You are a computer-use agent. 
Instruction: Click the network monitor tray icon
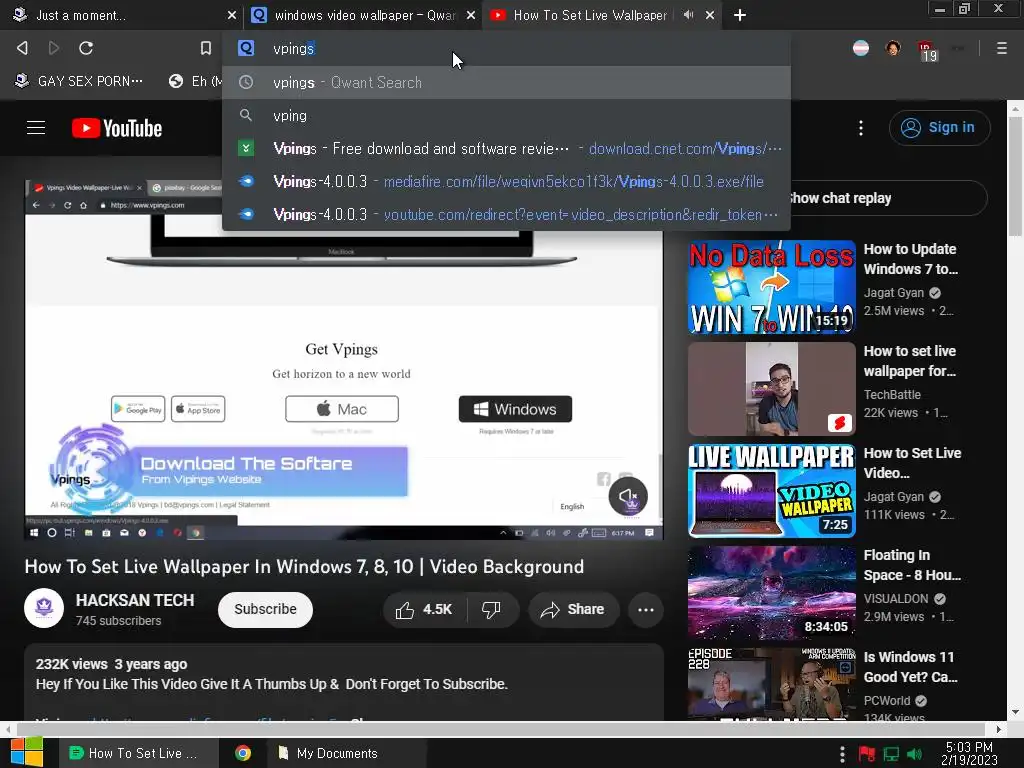click(891, 754)
